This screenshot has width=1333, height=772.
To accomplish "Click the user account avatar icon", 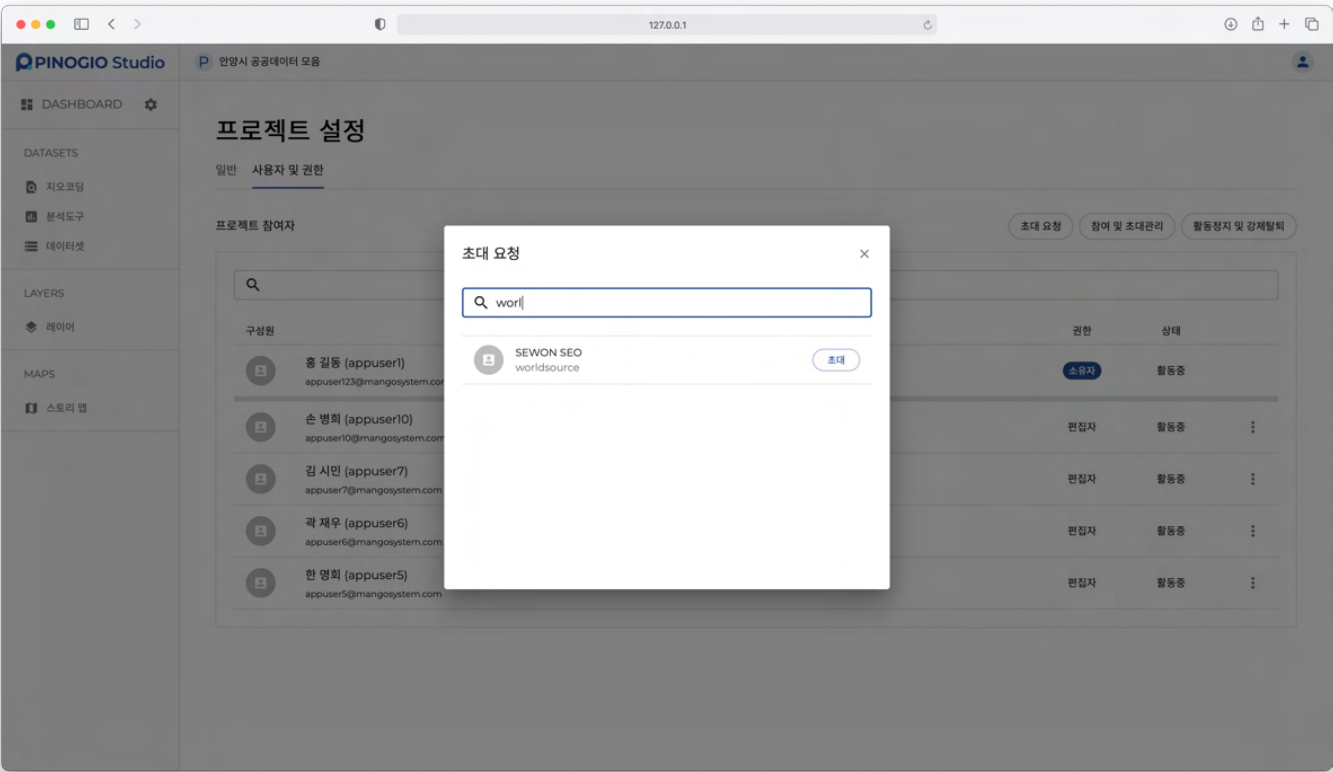I will click(1302, 62).
